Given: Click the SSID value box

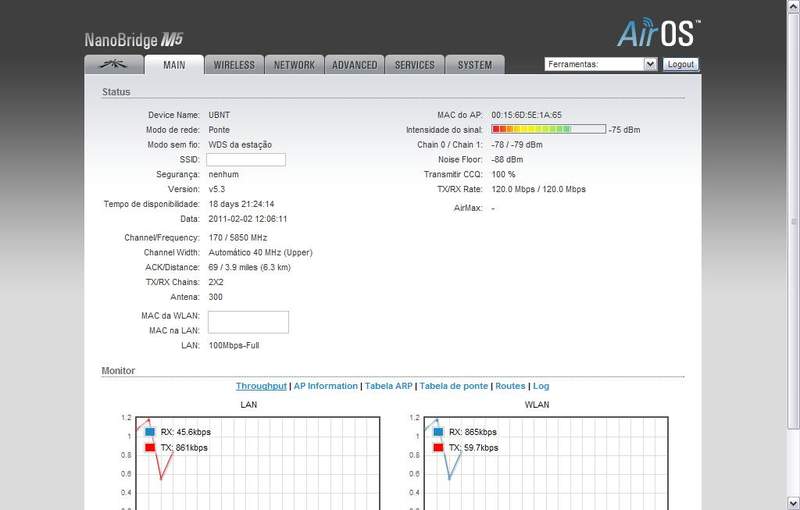Looking at the screenshot, I should pyautogui.click(x=246, y=160).
